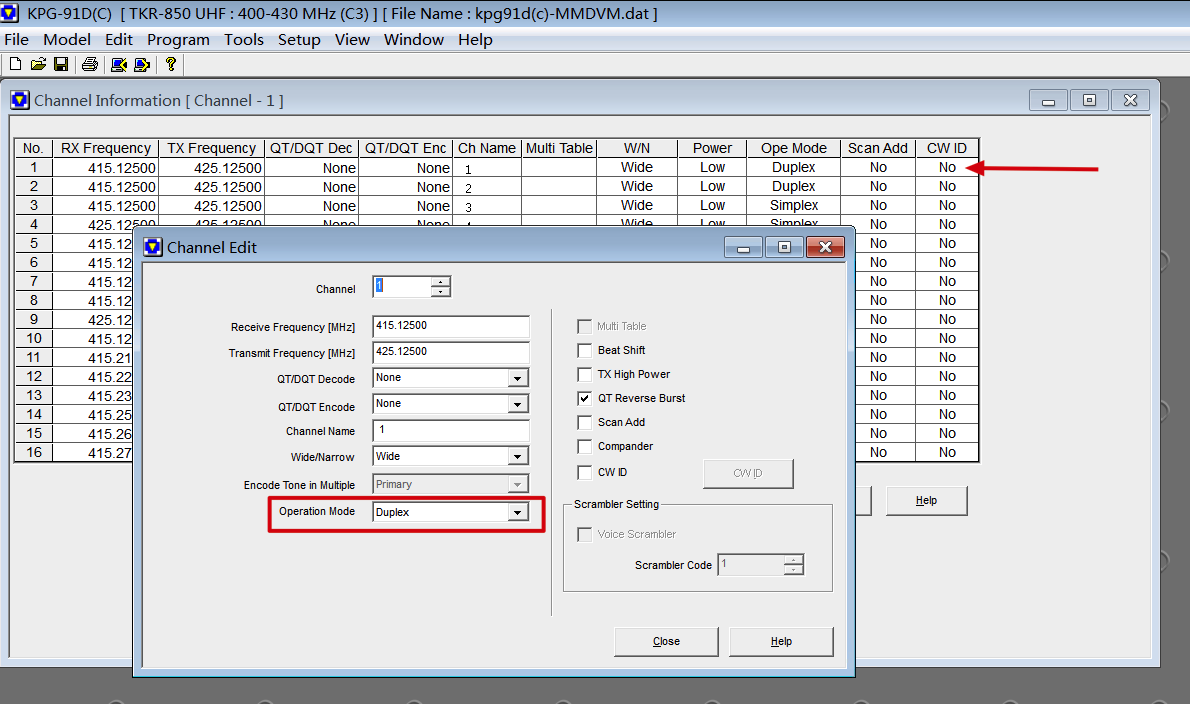Read data from the radio to the PC
Viewport: 1190px width, 704px height.
(118, 64)
